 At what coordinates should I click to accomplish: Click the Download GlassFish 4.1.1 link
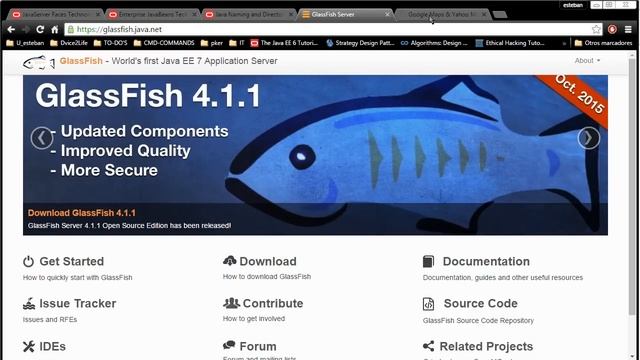tap(82, 213)
